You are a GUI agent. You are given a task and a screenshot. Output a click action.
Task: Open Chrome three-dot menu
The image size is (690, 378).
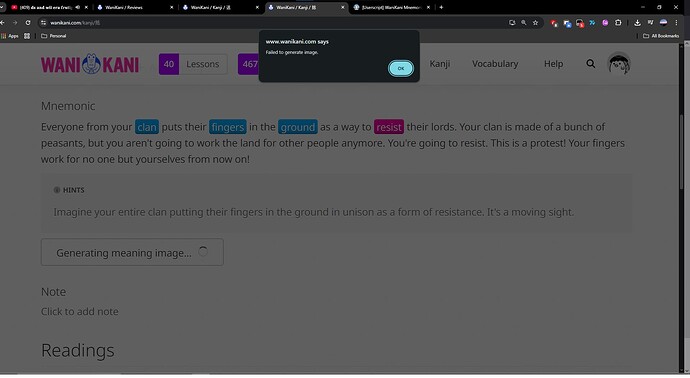pyautogui.click(x=676, y=23)
